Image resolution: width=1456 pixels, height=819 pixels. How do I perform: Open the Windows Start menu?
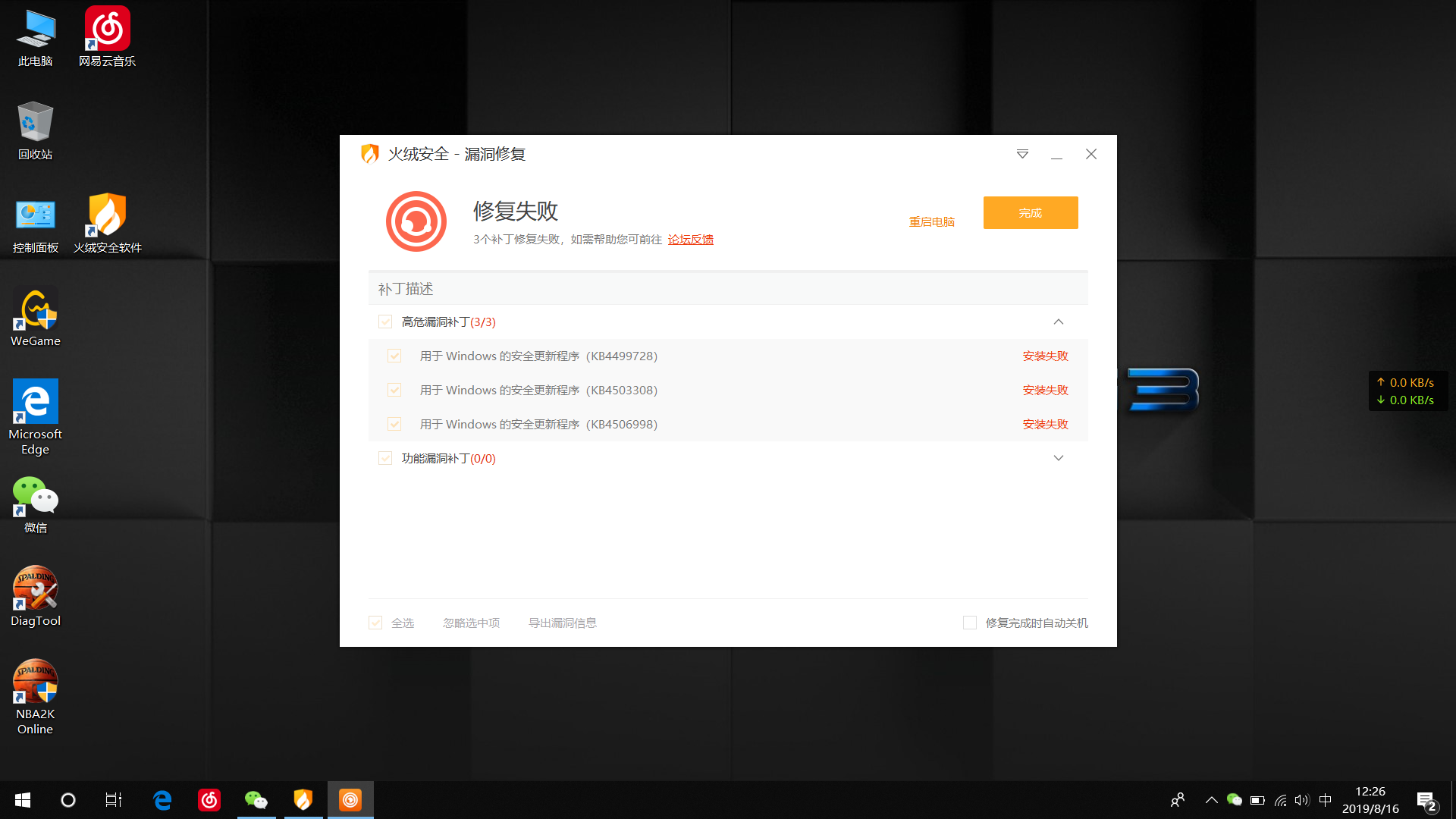(x=22, y=799)
